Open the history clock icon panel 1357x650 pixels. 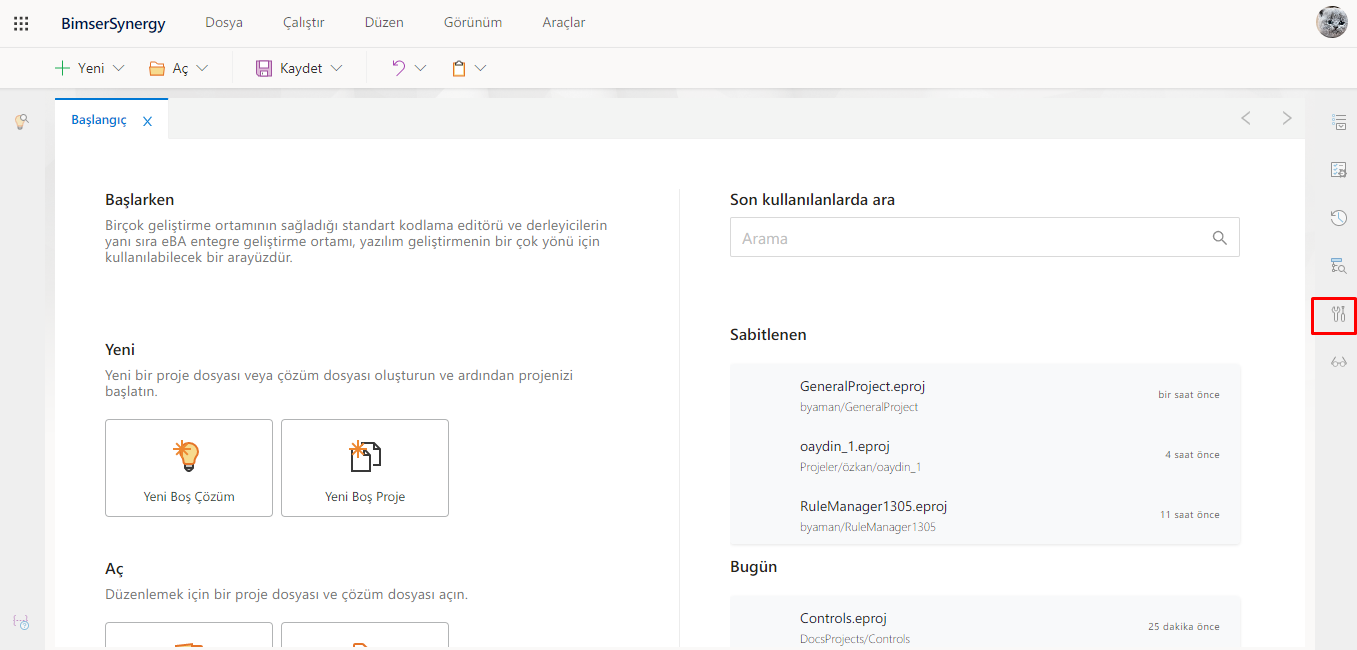pyautogui.click(x=1338, y=218)
